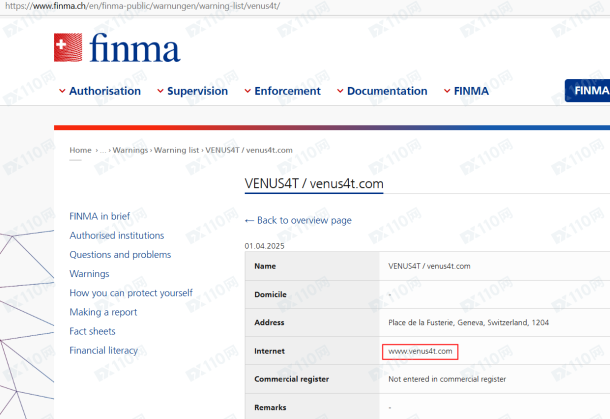Click the Commercial register row label
The height and width of the screenshot is (419, 610).
point(292,379)
